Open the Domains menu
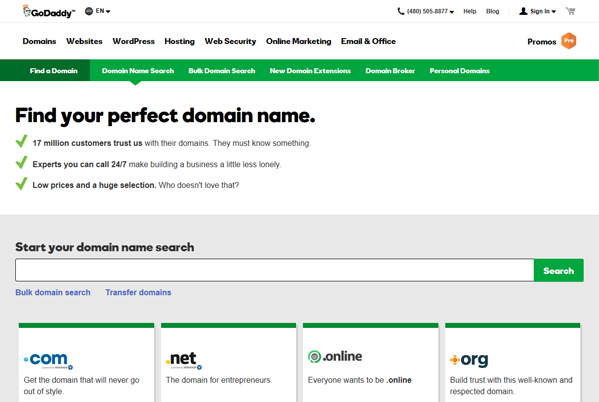This screenshot has height=402, width=599. click(39, 41)
